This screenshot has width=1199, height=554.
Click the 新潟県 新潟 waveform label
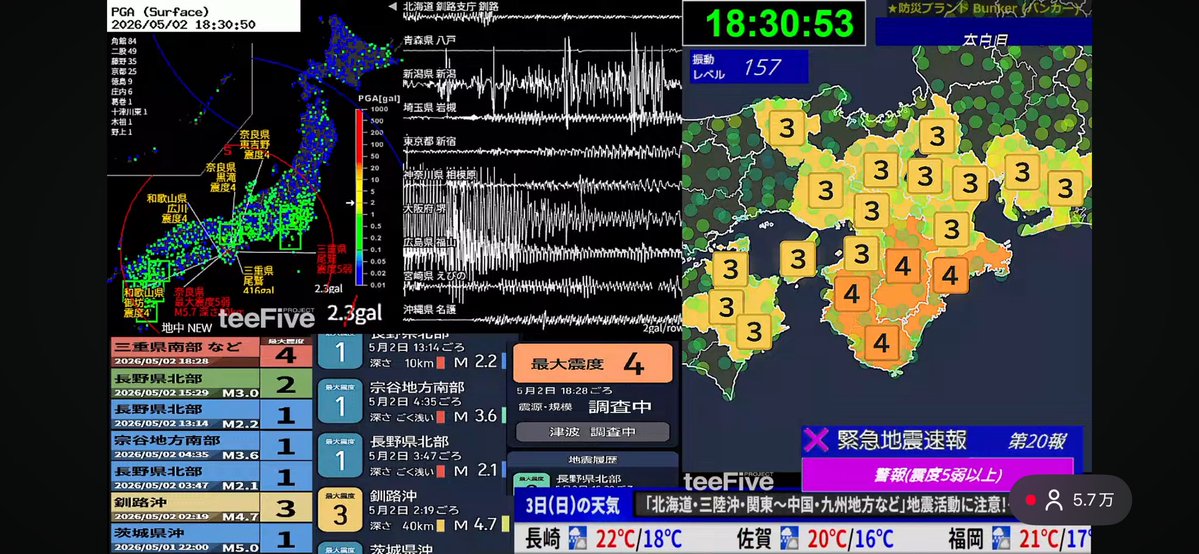pos(430,73)
